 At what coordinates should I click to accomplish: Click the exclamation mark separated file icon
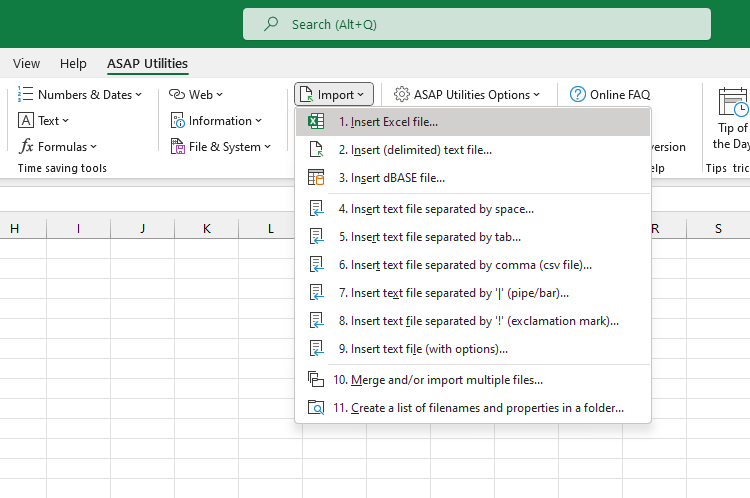coord(316,321)
